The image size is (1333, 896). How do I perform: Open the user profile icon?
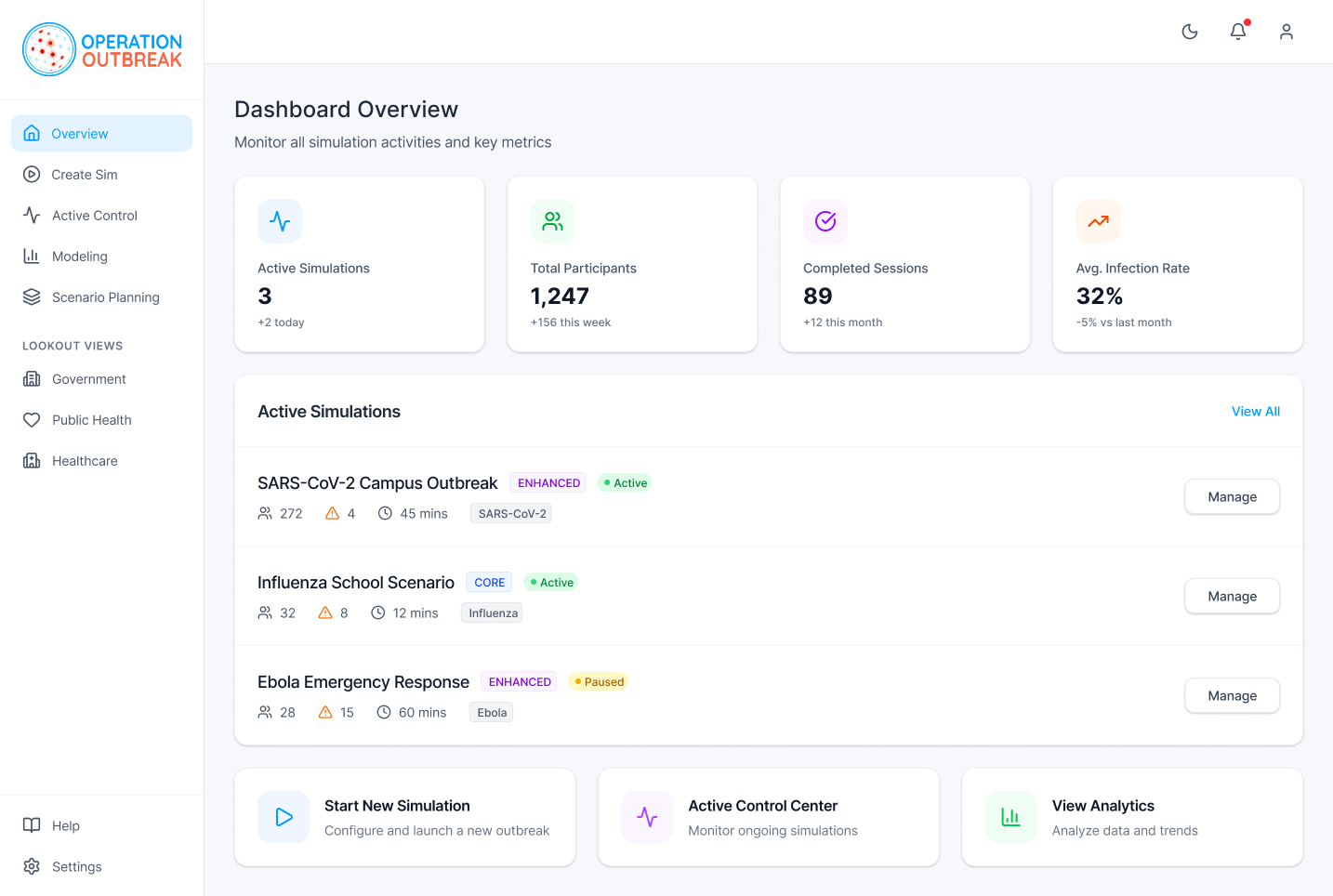click(1287, 32)
